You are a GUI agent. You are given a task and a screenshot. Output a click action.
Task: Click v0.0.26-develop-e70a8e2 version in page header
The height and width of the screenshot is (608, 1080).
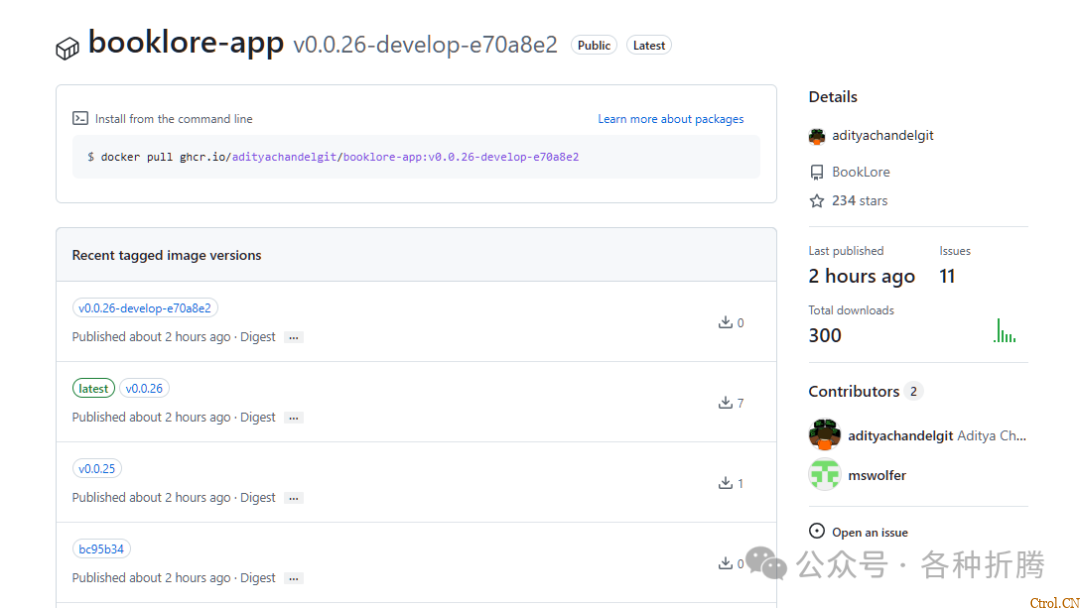[425, 45]
